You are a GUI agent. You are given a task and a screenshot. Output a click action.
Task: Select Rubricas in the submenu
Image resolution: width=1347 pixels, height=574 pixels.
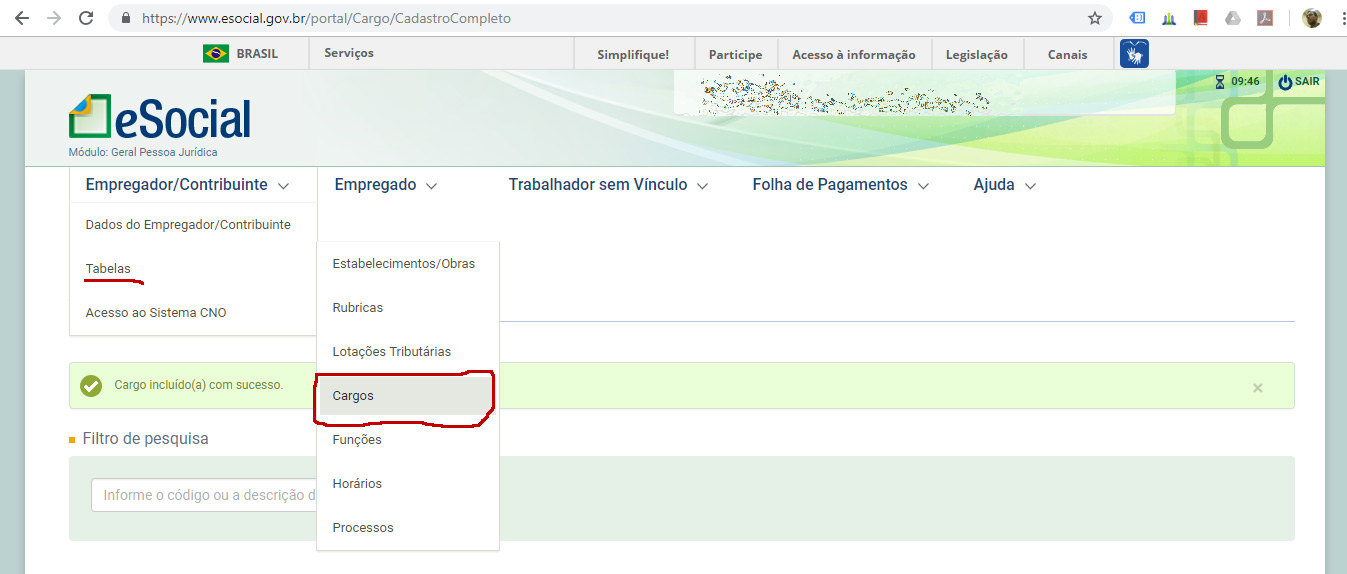[358, 308]
